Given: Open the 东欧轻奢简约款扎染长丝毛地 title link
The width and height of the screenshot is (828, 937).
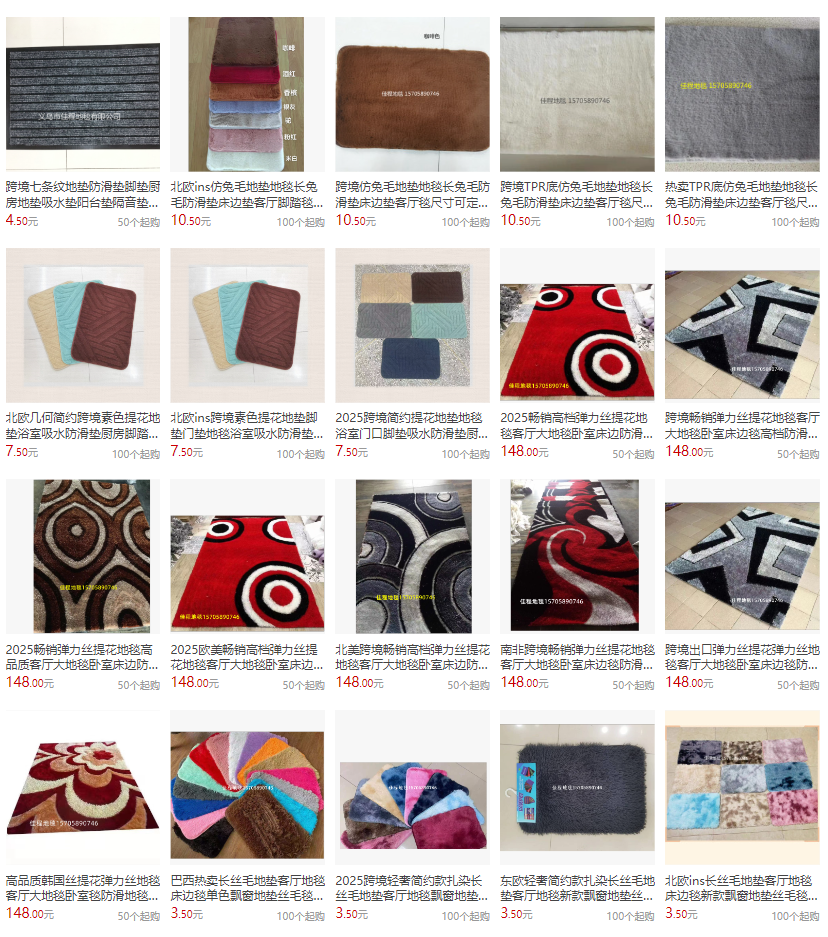Looking at the screenshot, I should coord(577,888).
